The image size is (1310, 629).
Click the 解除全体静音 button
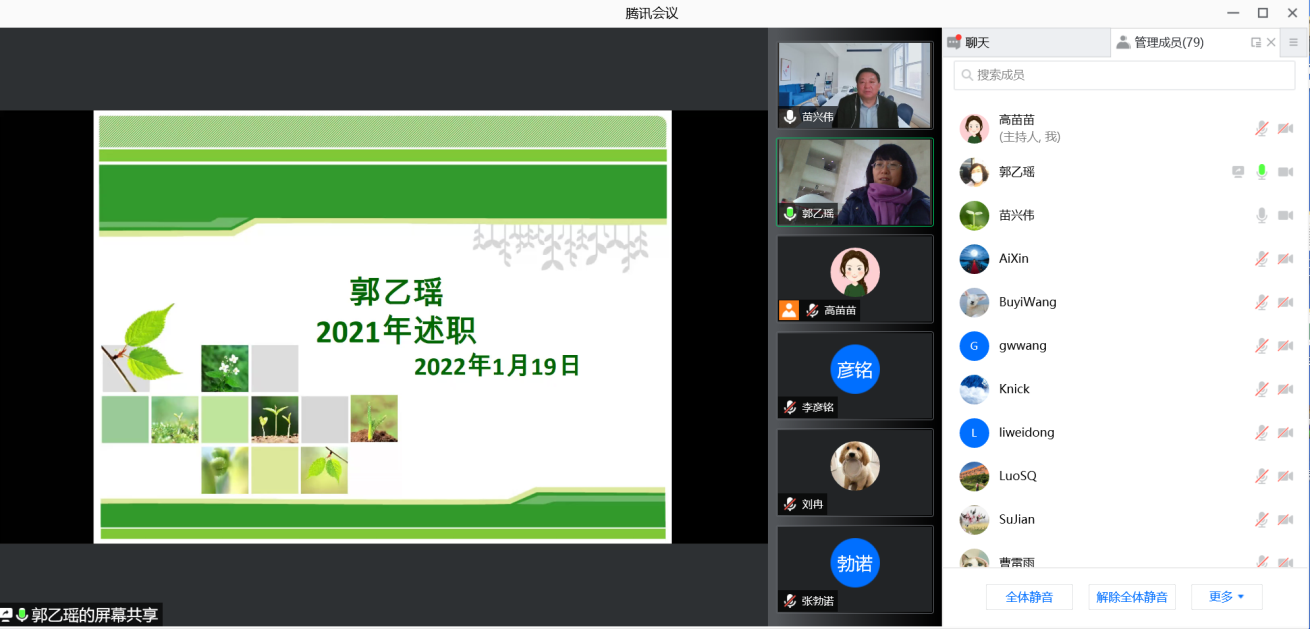(1131, 596)
